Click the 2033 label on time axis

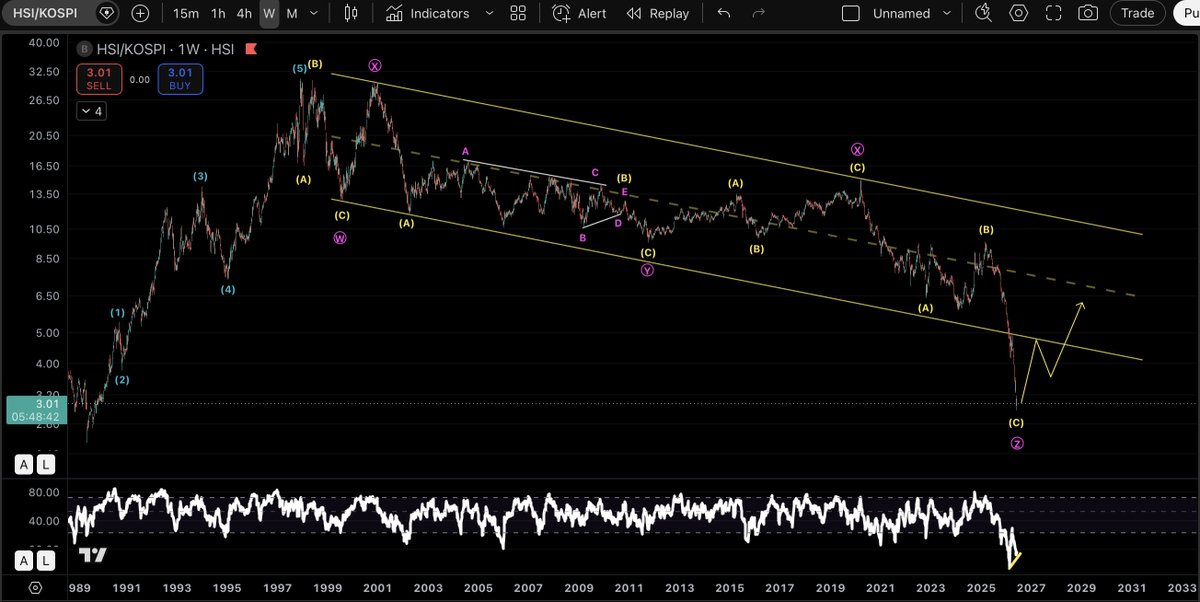[x=1181, y=588]
